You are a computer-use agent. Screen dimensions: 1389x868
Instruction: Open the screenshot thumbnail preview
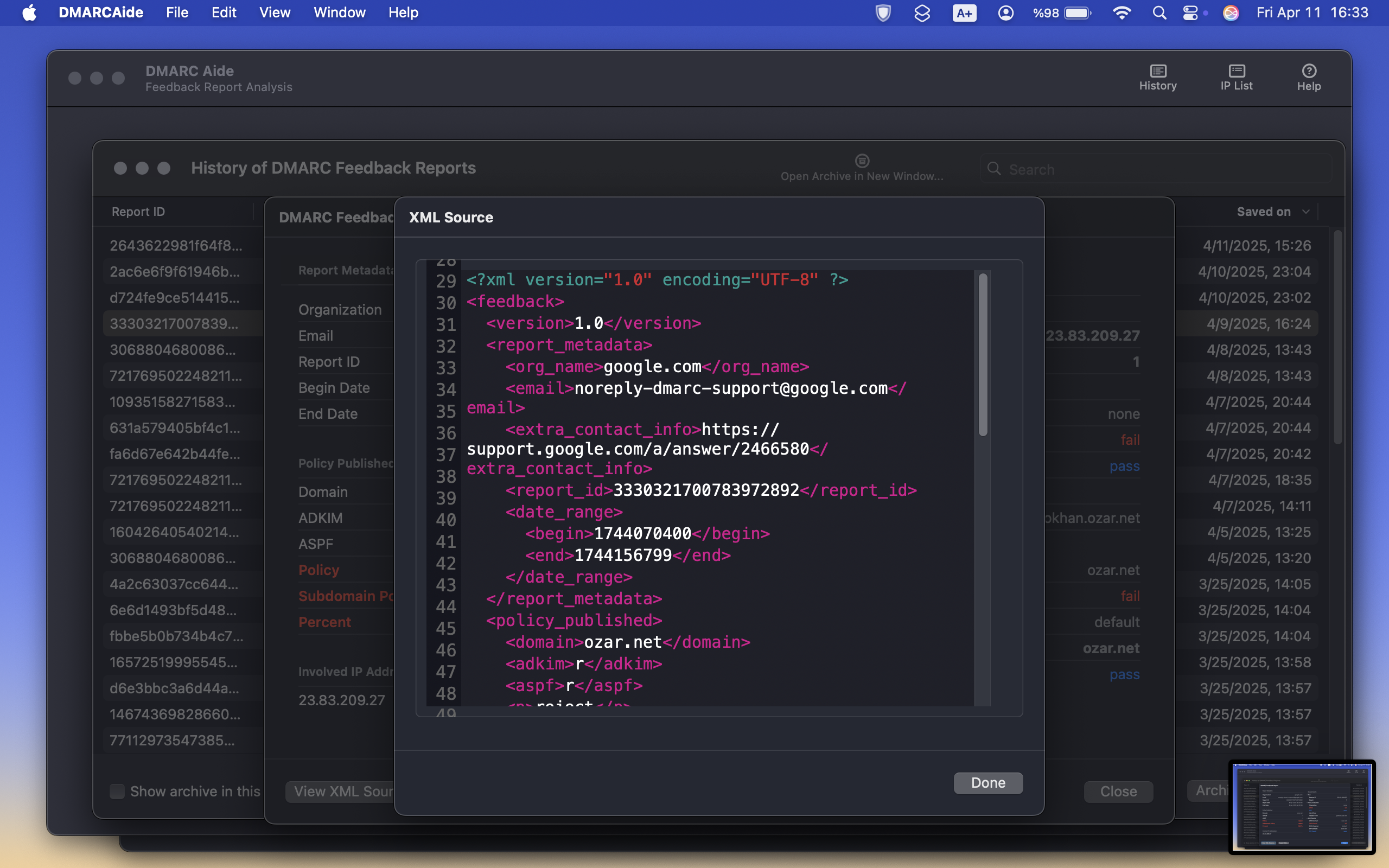(1302, 807)
